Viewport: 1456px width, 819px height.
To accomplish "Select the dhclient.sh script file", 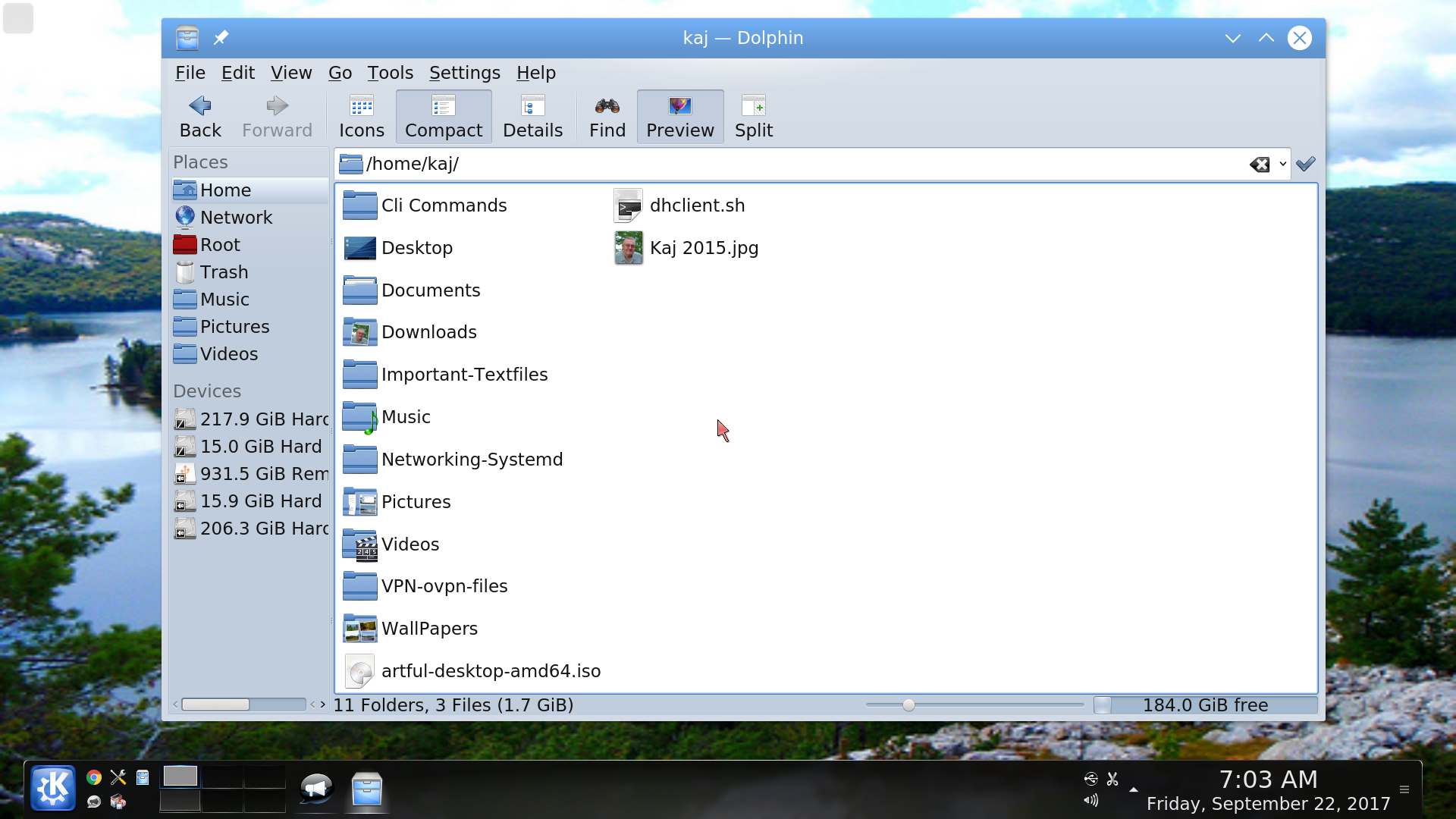I will [x=679, y=206].
